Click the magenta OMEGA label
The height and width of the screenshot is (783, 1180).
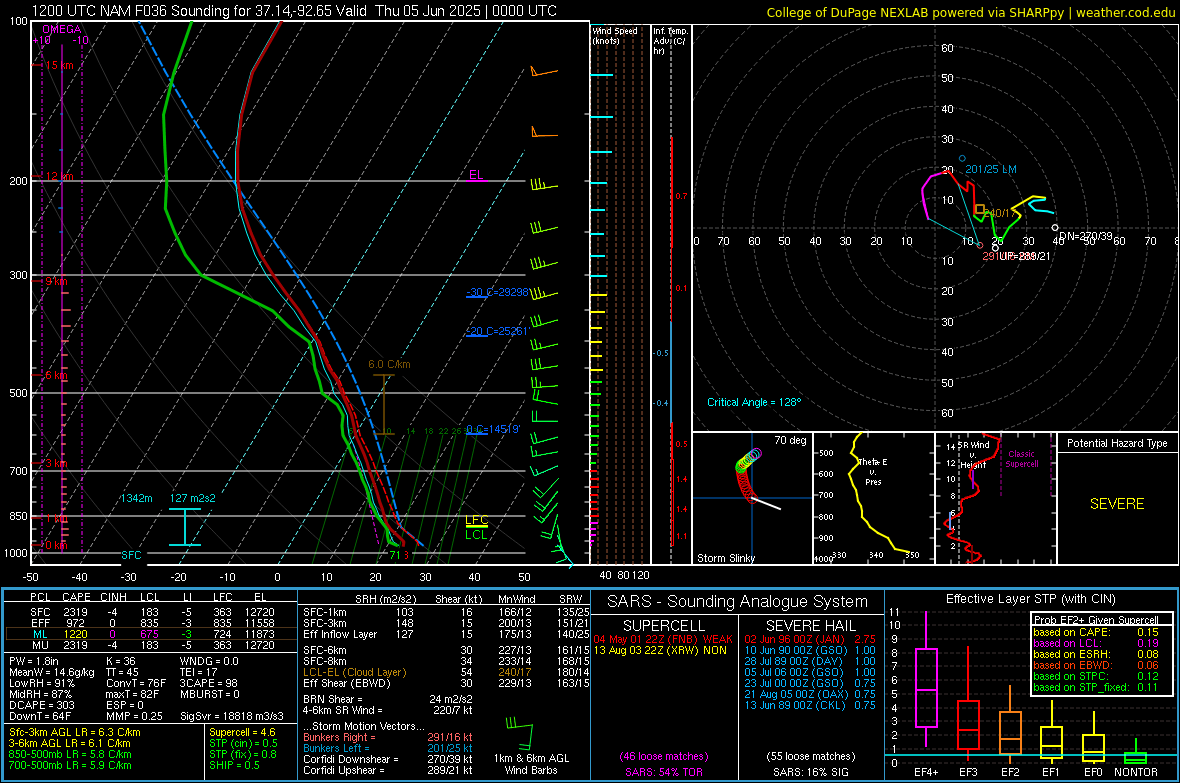click(62, 29)
